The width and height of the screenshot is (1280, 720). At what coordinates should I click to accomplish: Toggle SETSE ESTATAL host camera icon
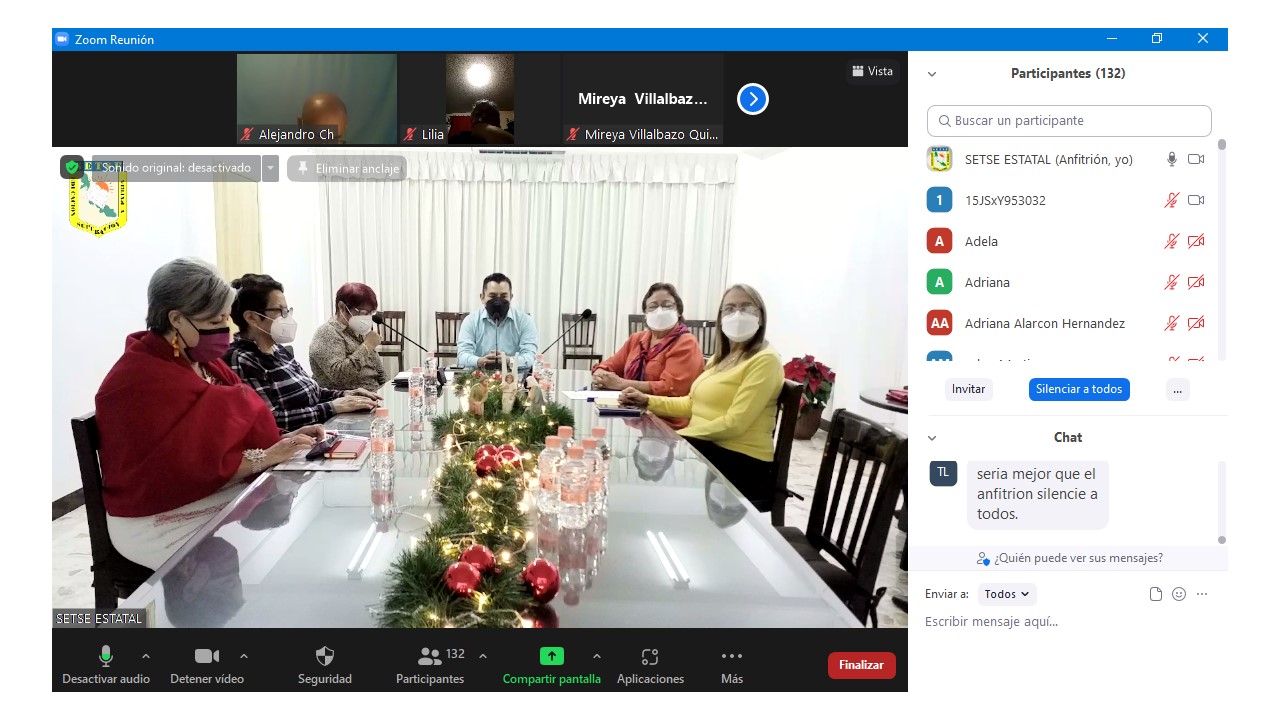[1196, 159]
